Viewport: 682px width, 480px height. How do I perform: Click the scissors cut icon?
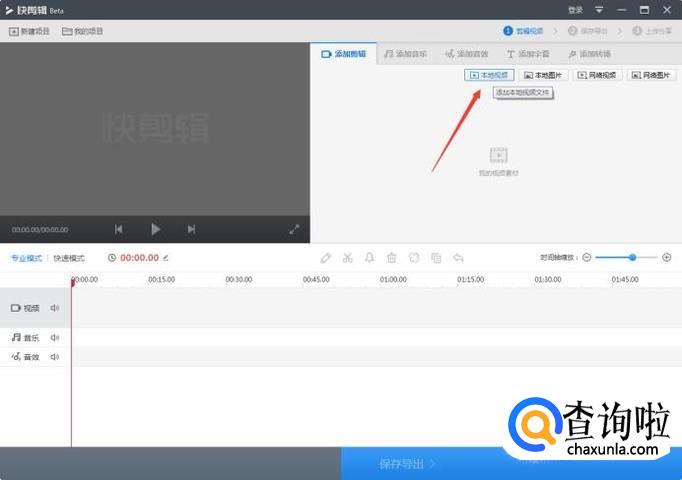347,258
